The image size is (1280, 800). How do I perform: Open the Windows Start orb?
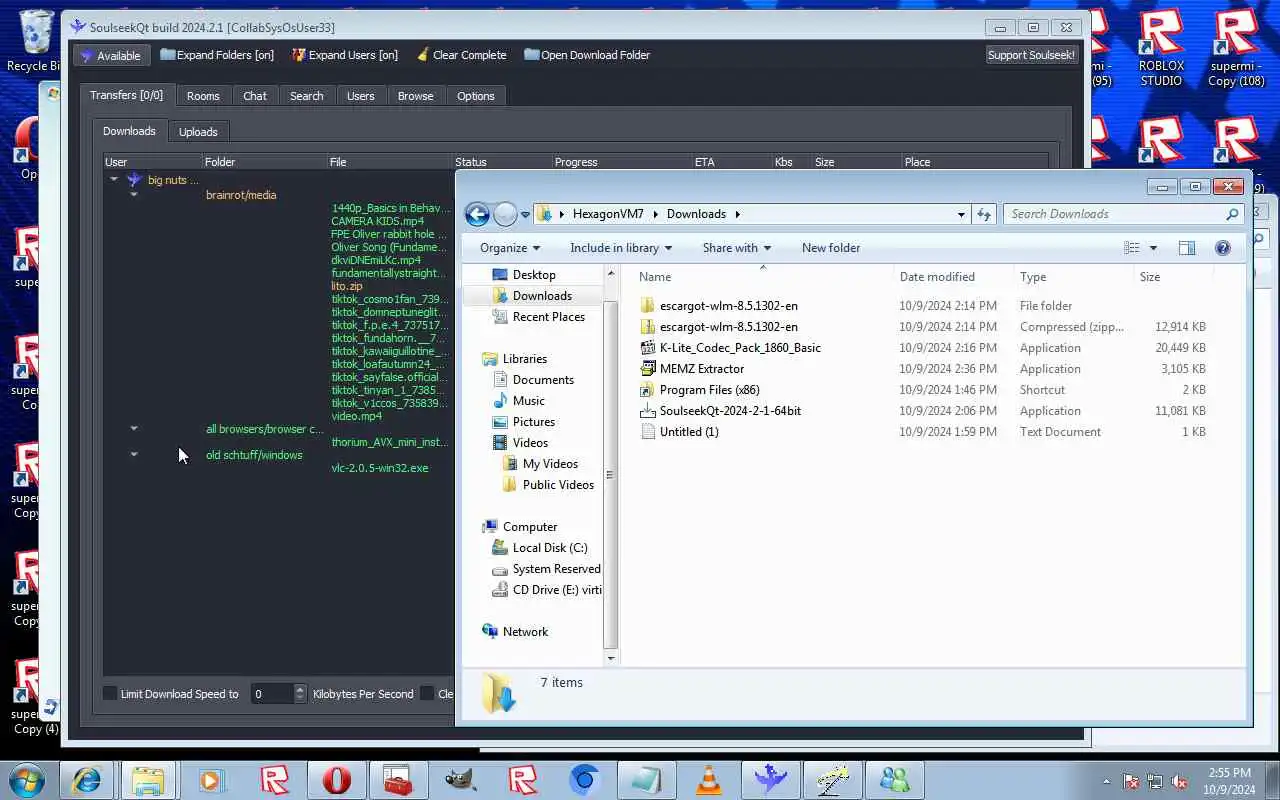pos(27,779)
